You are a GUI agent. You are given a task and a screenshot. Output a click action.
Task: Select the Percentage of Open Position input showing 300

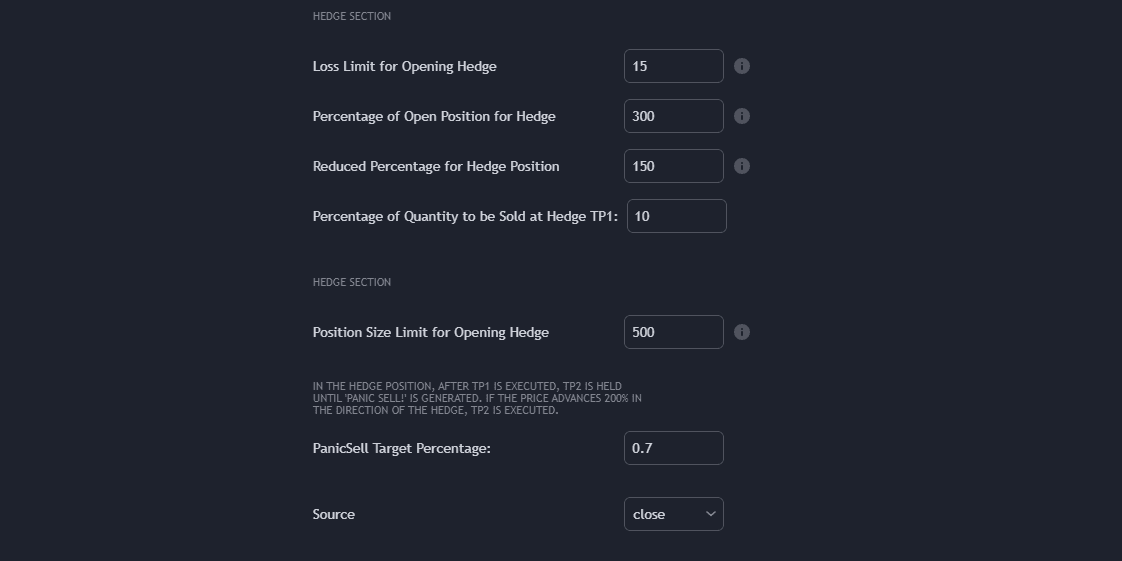pos(673,116)
